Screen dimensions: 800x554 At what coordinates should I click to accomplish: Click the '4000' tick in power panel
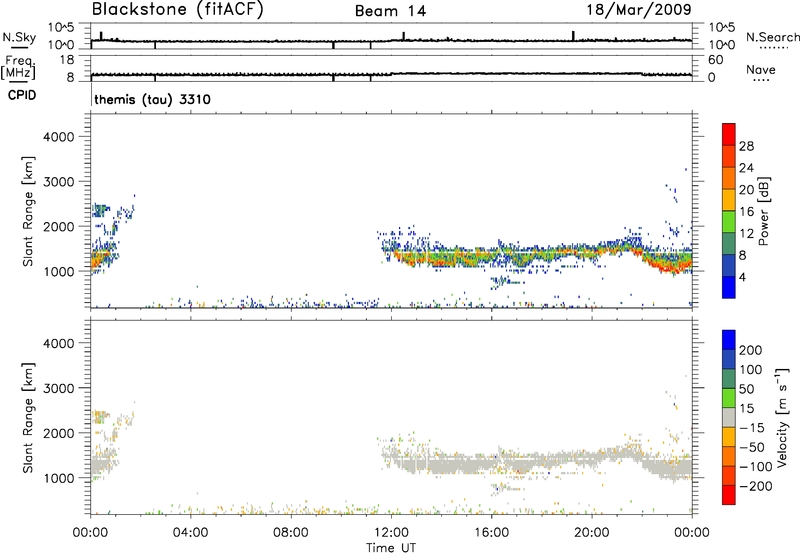tap(59, 137)
